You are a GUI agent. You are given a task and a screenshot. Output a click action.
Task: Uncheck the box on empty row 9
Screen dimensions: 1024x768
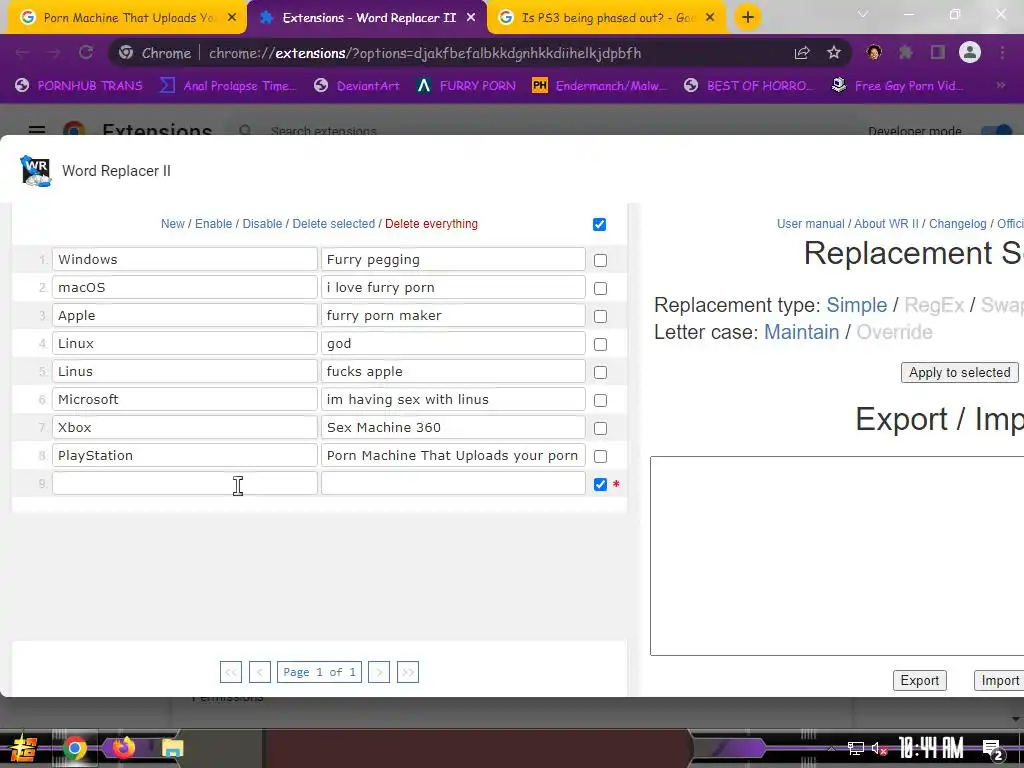point(600,485)
